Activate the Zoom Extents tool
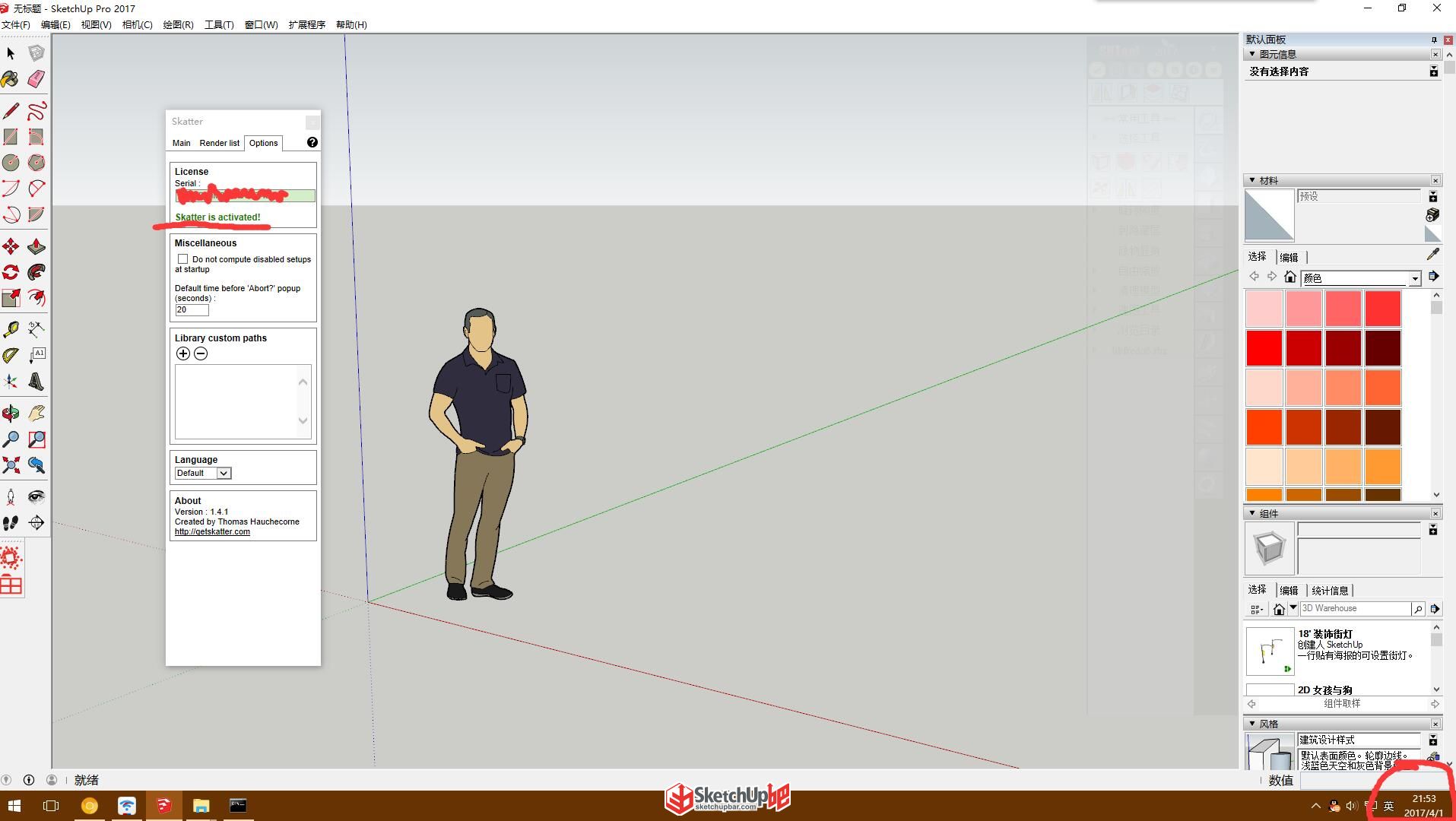Image resolution: width=1456 pixels, height=821 pixels. tap(11, 465)
